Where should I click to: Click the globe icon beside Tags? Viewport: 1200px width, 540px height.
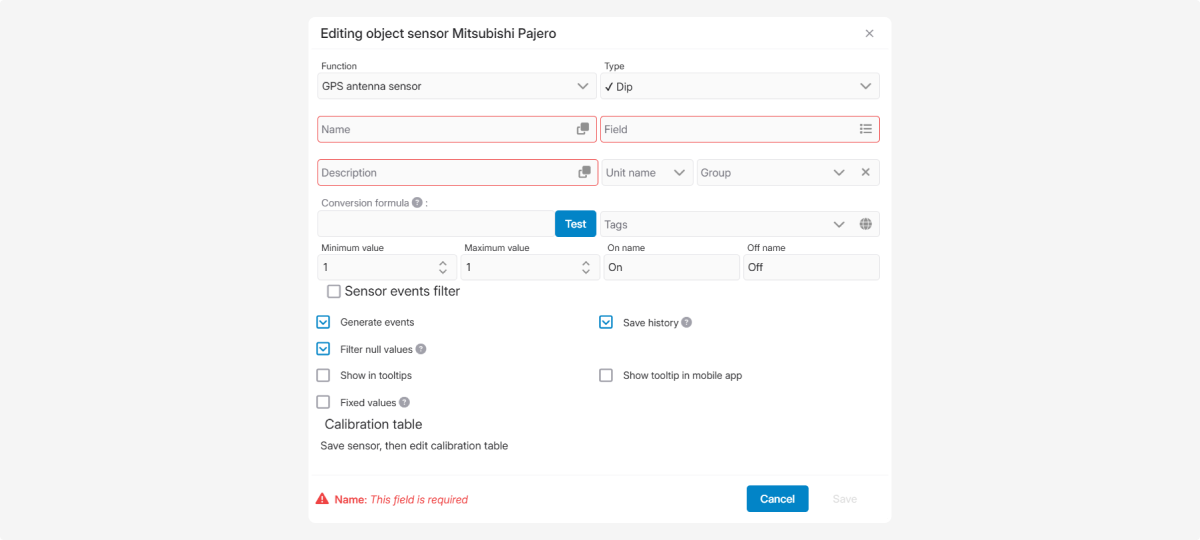865,224
